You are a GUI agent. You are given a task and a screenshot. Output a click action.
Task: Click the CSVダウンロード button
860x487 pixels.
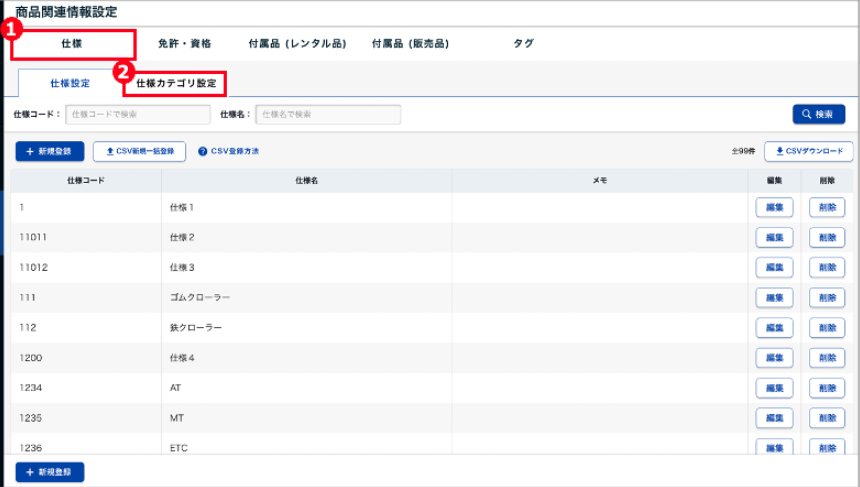[x=808, y=151]
